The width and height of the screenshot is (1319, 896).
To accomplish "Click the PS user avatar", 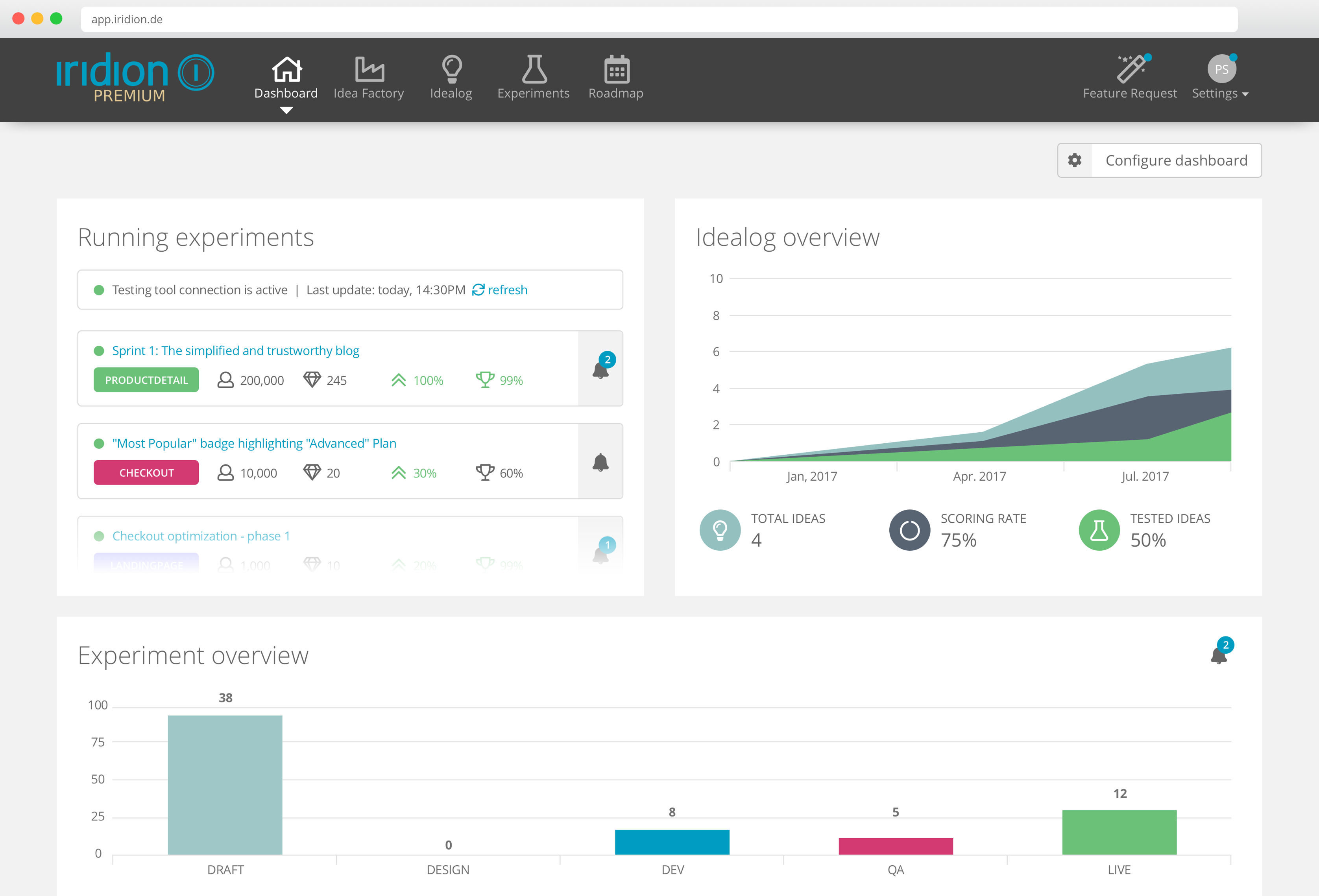I will (x=1221, y=69).
